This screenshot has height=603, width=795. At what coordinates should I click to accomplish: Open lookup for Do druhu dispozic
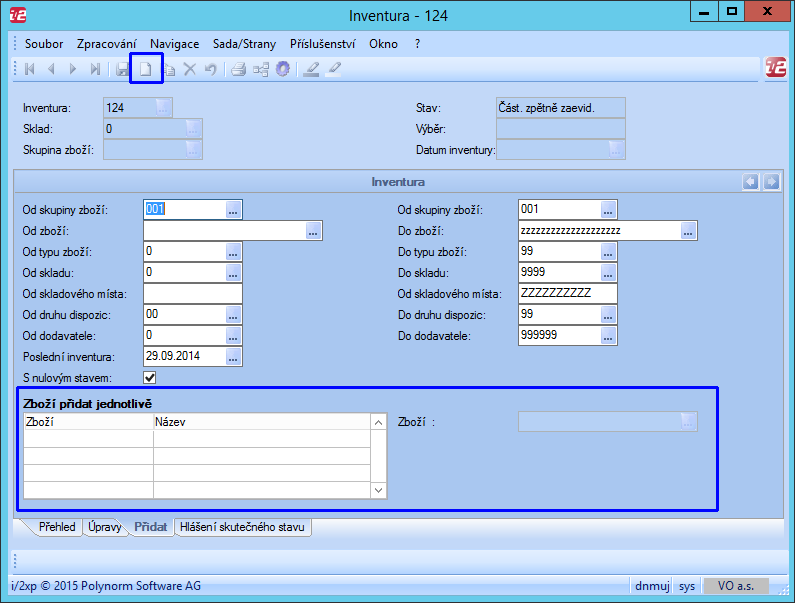pyautogui.click(x=608, y=314)
